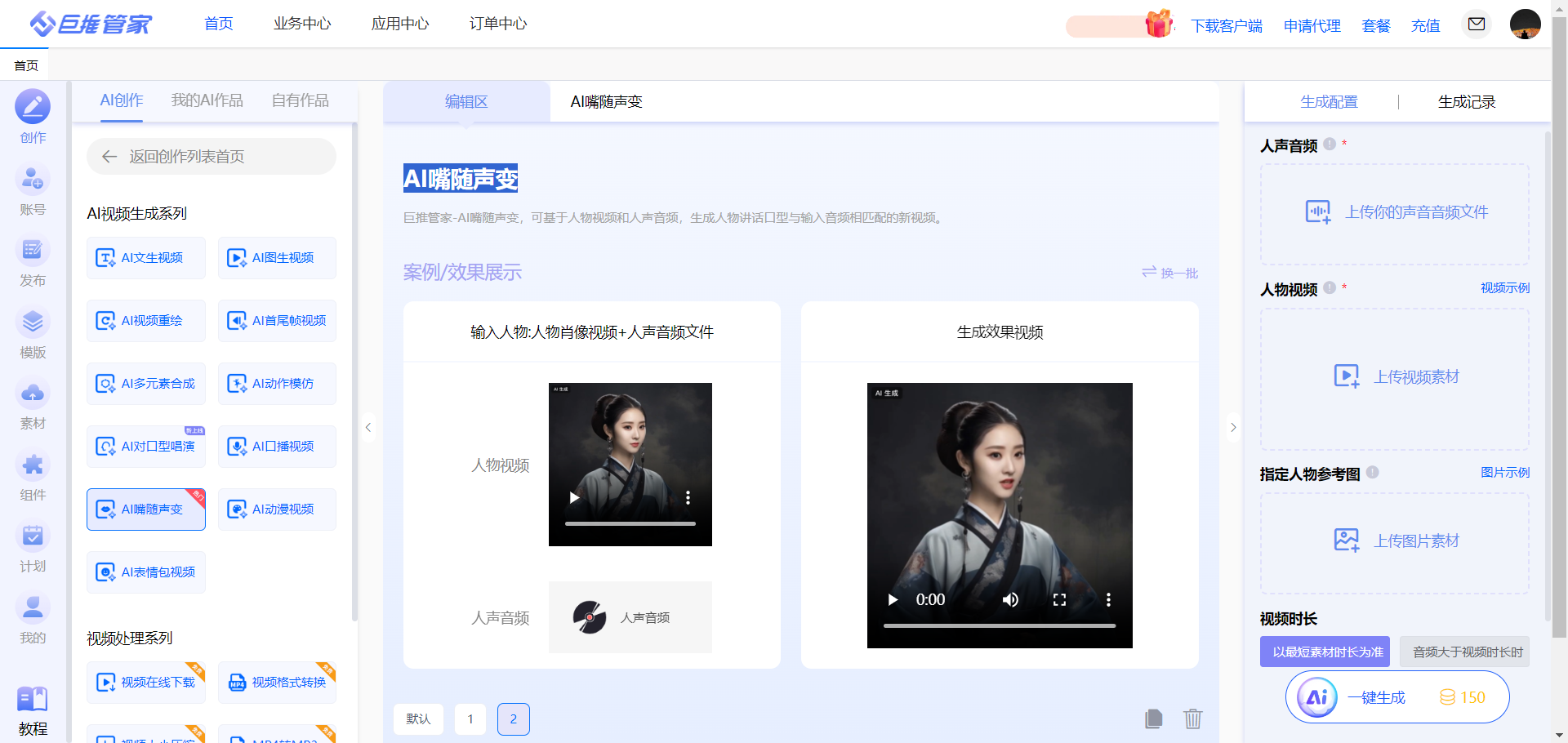The image size is (1568, 743).
Task: Click 视频示例 link
Action: [1505, 287]
